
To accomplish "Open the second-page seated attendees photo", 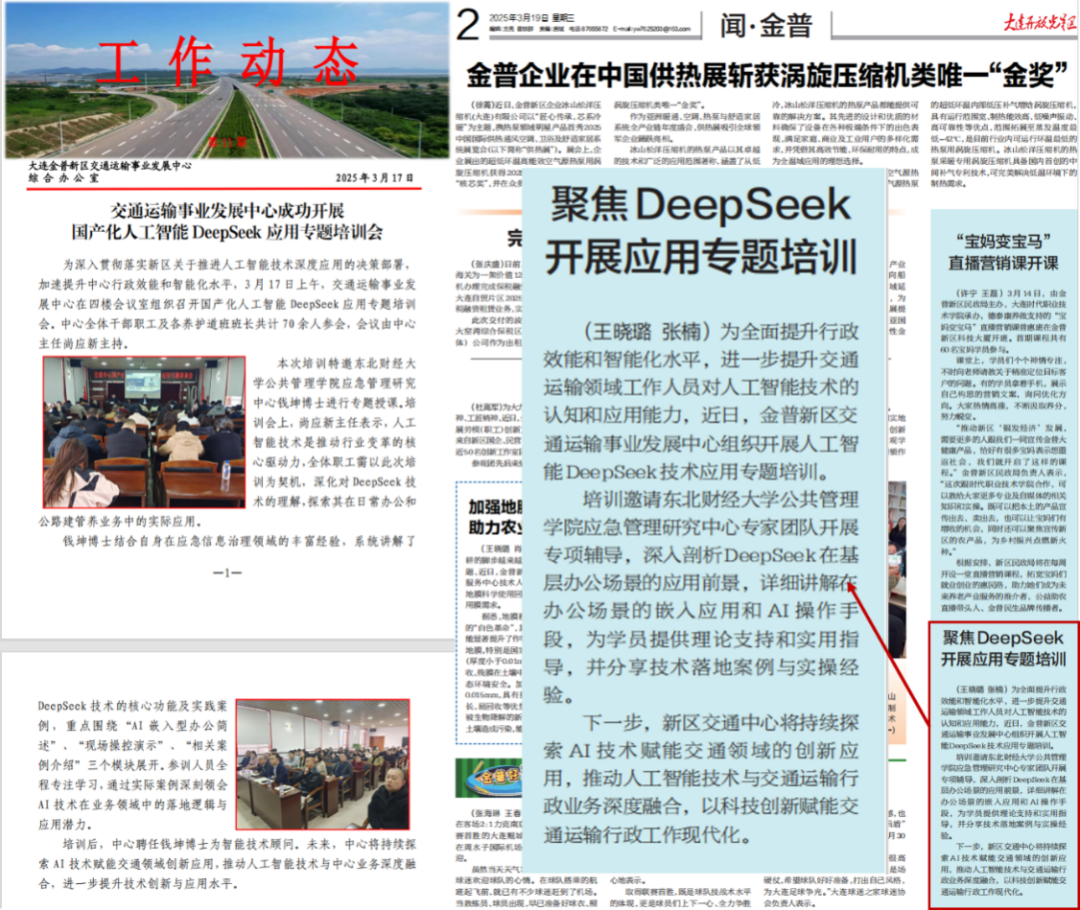I will [x=323, y=764].
